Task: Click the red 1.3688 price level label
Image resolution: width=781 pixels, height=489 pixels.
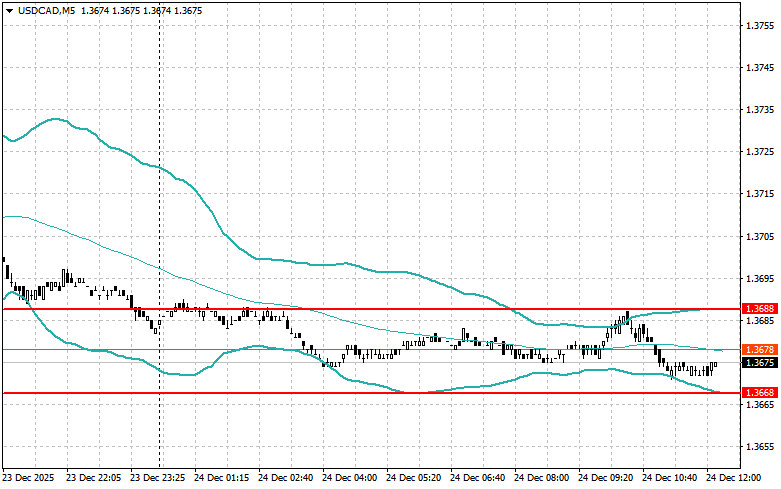Action: [x=760, y=309]
